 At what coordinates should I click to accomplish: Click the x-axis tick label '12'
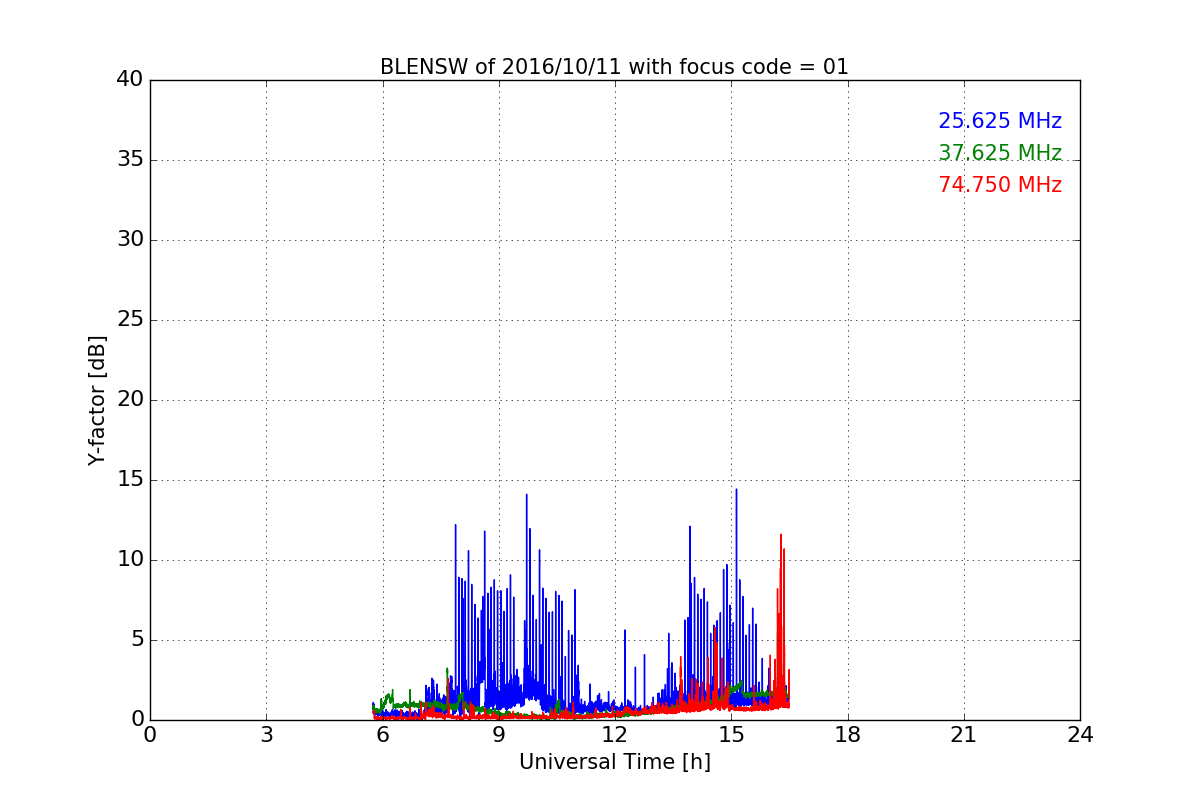point(615,735)
